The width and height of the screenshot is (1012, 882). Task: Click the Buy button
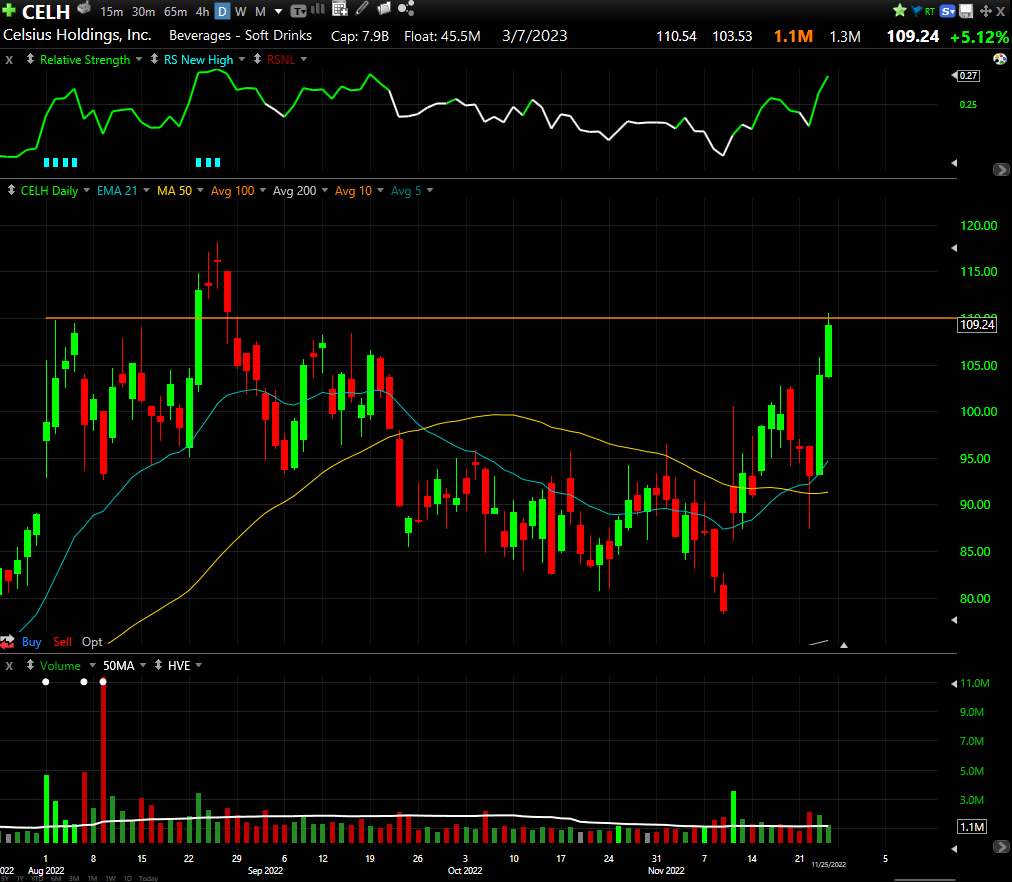point(32,641)
